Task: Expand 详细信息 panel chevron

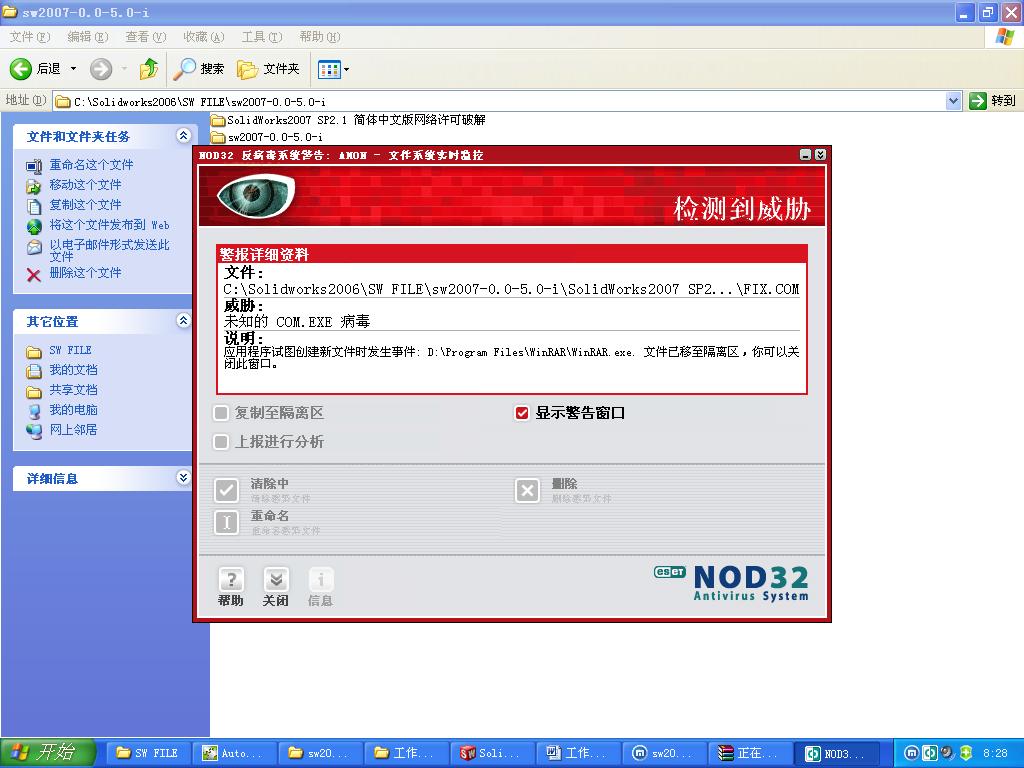Action: tap(184, 477)
